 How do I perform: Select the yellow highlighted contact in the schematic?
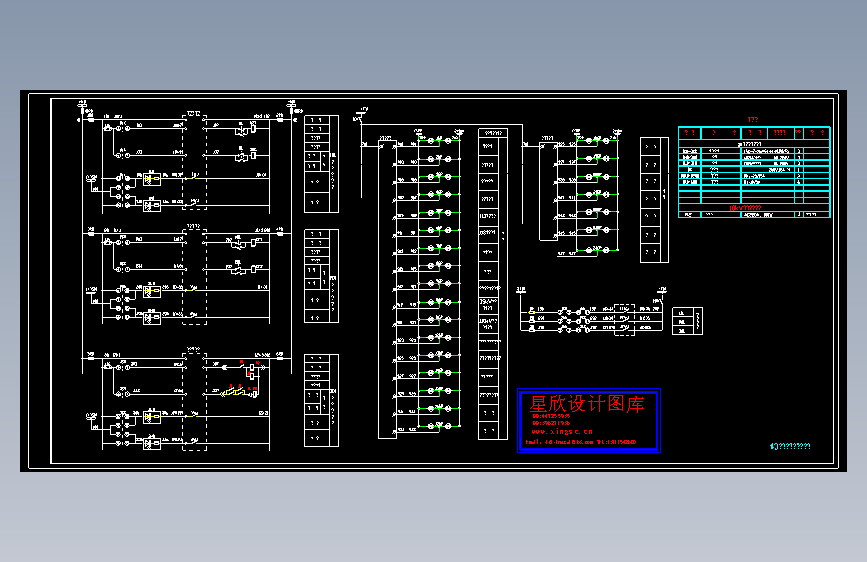[237, 392]
